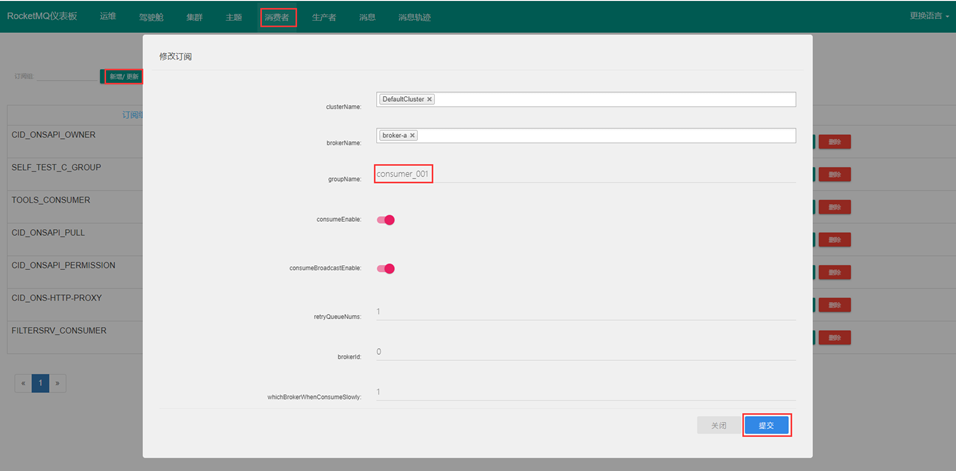Screen dimensions: 956x471
Task: Click the groupName input field
Action: [x=586, y=174]
